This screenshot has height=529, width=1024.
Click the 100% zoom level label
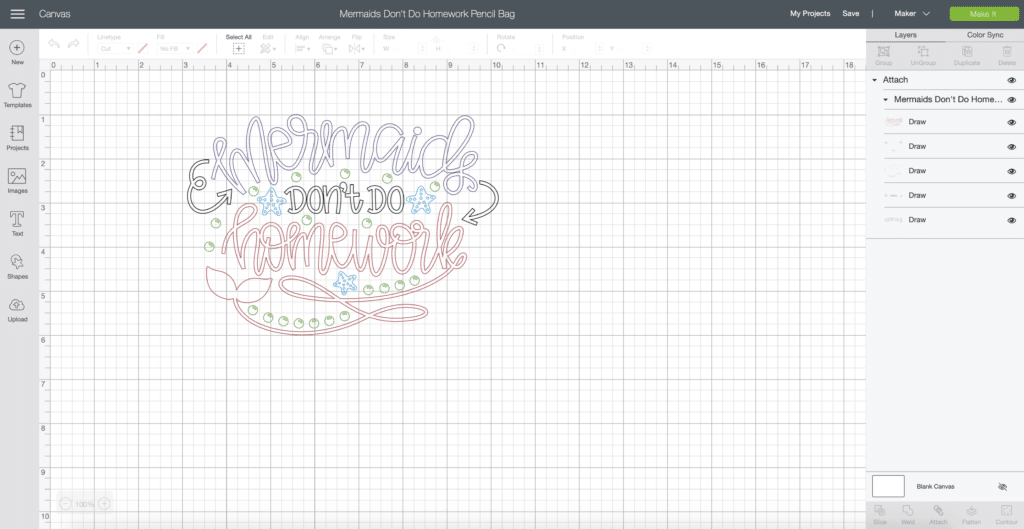coord(84,504)
